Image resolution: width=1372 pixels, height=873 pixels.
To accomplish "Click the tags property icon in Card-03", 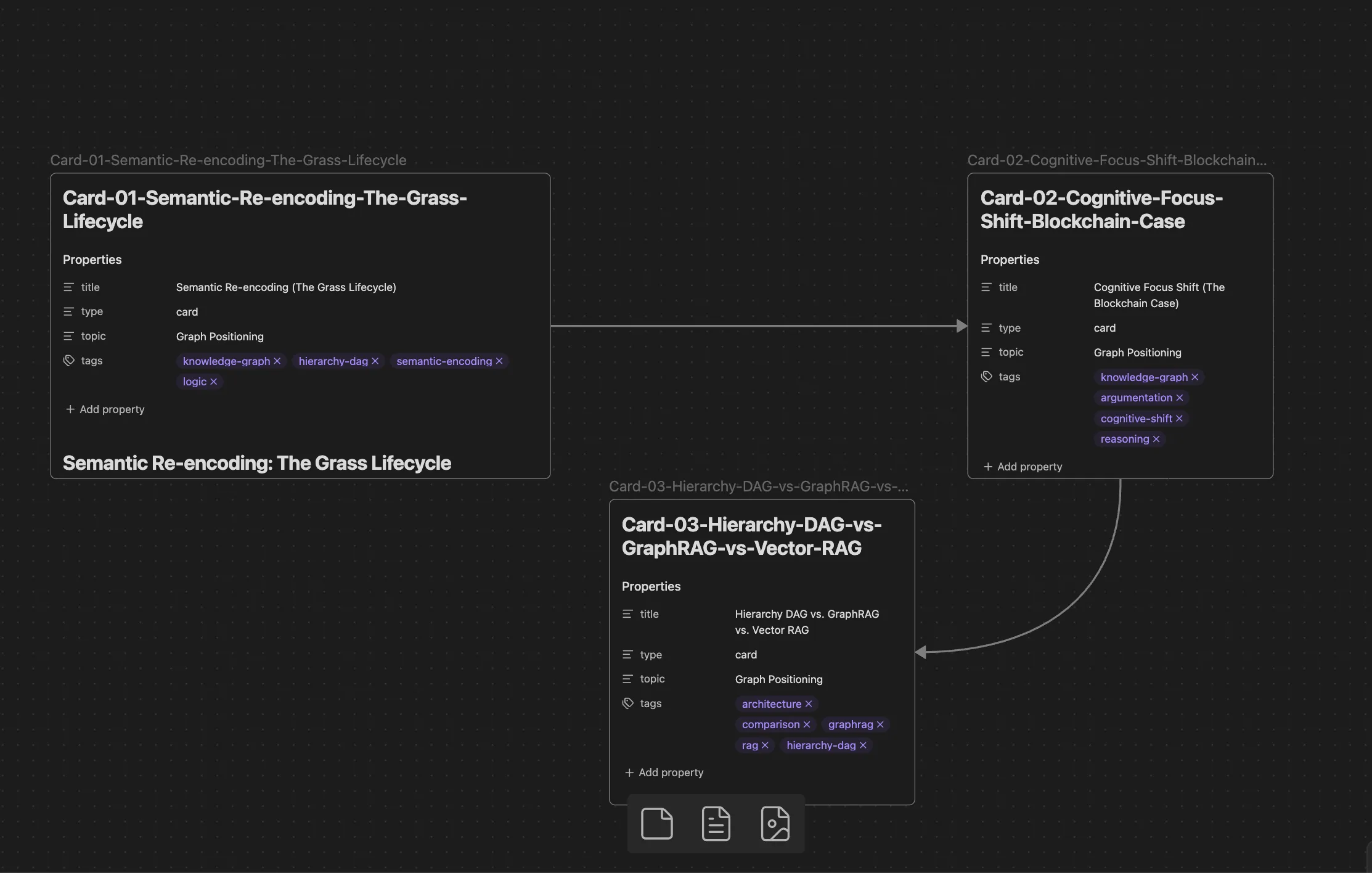I will click(x=628, y=703).
